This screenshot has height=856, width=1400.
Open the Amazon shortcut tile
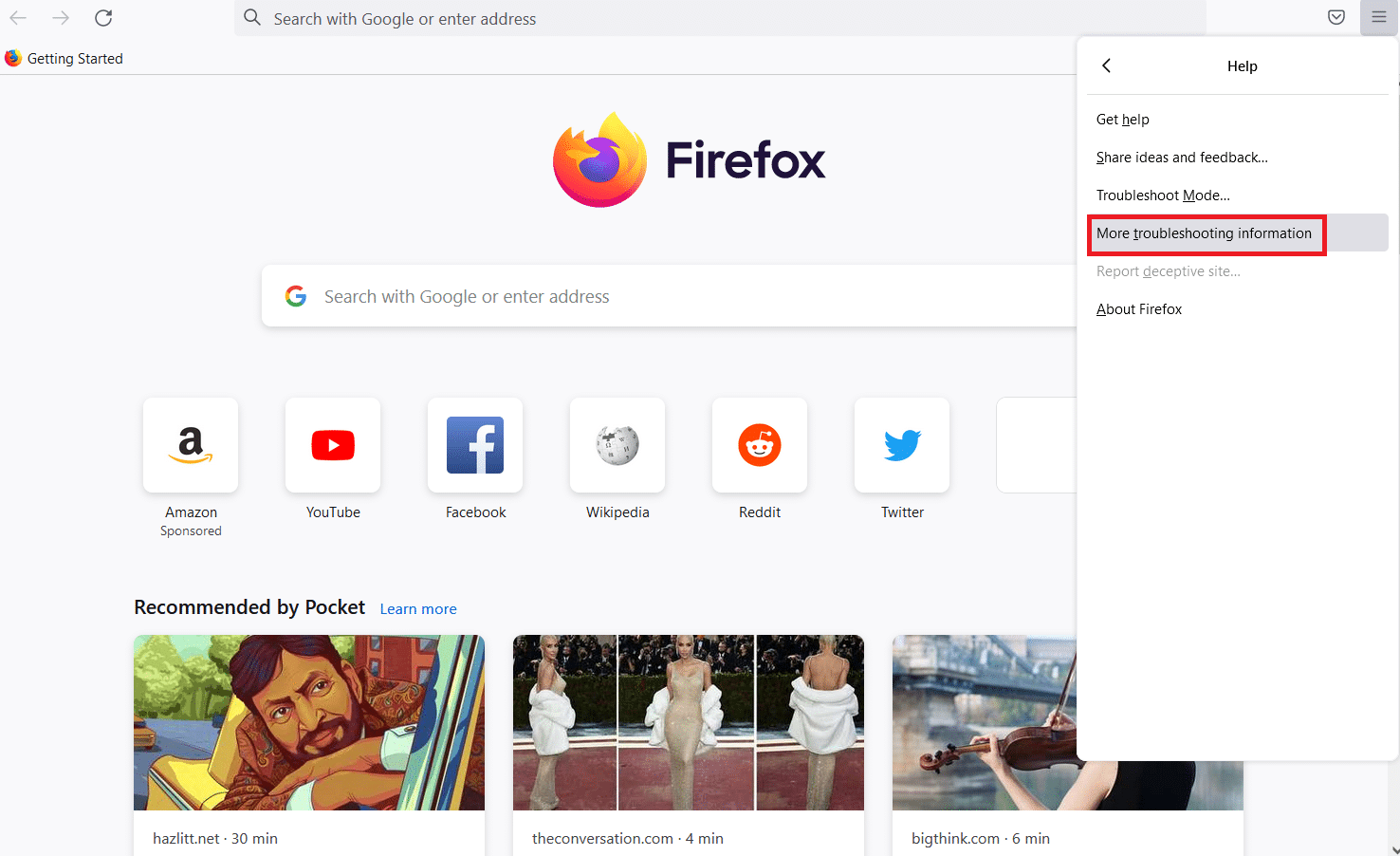pos(191,445)
